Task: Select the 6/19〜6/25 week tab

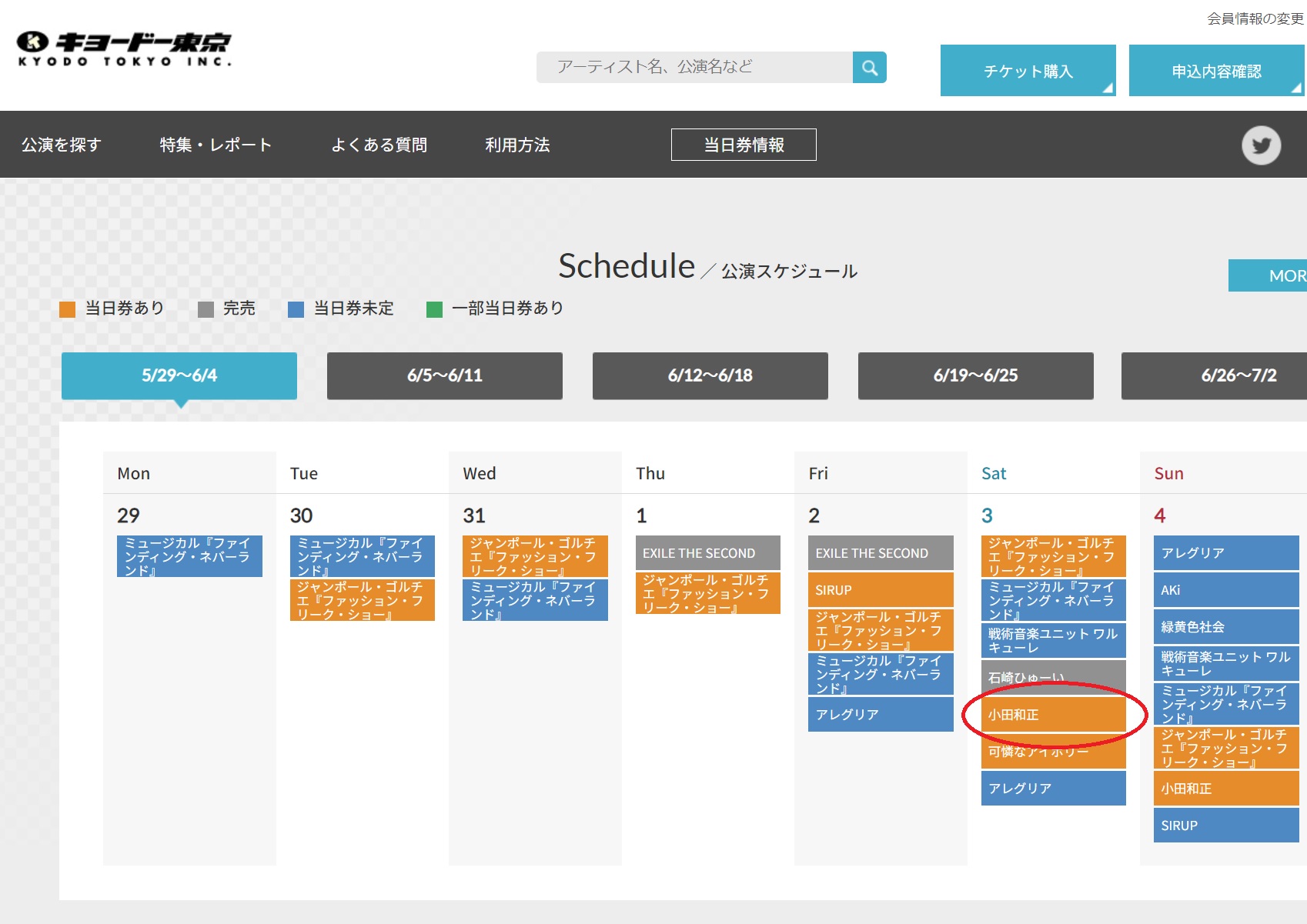Action: 976,375
